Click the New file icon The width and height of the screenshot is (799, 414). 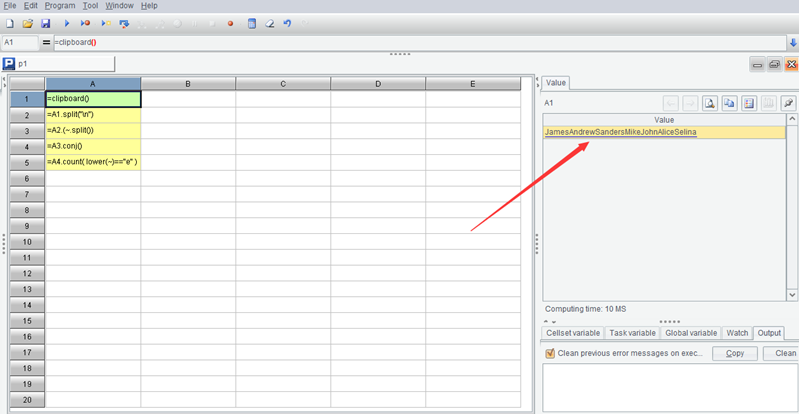pos(9,23)
